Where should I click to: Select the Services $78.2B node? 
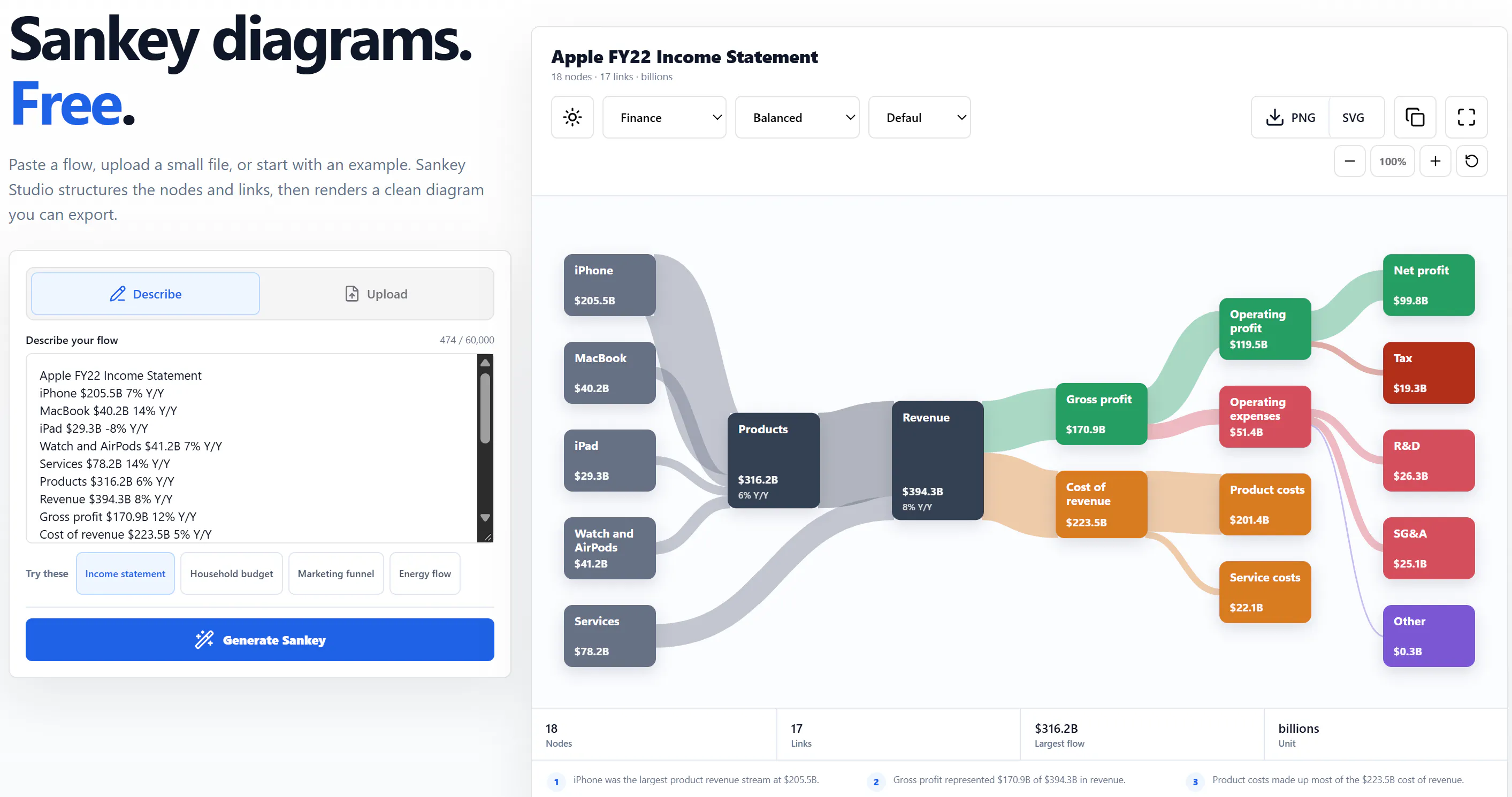coord(610,636)
